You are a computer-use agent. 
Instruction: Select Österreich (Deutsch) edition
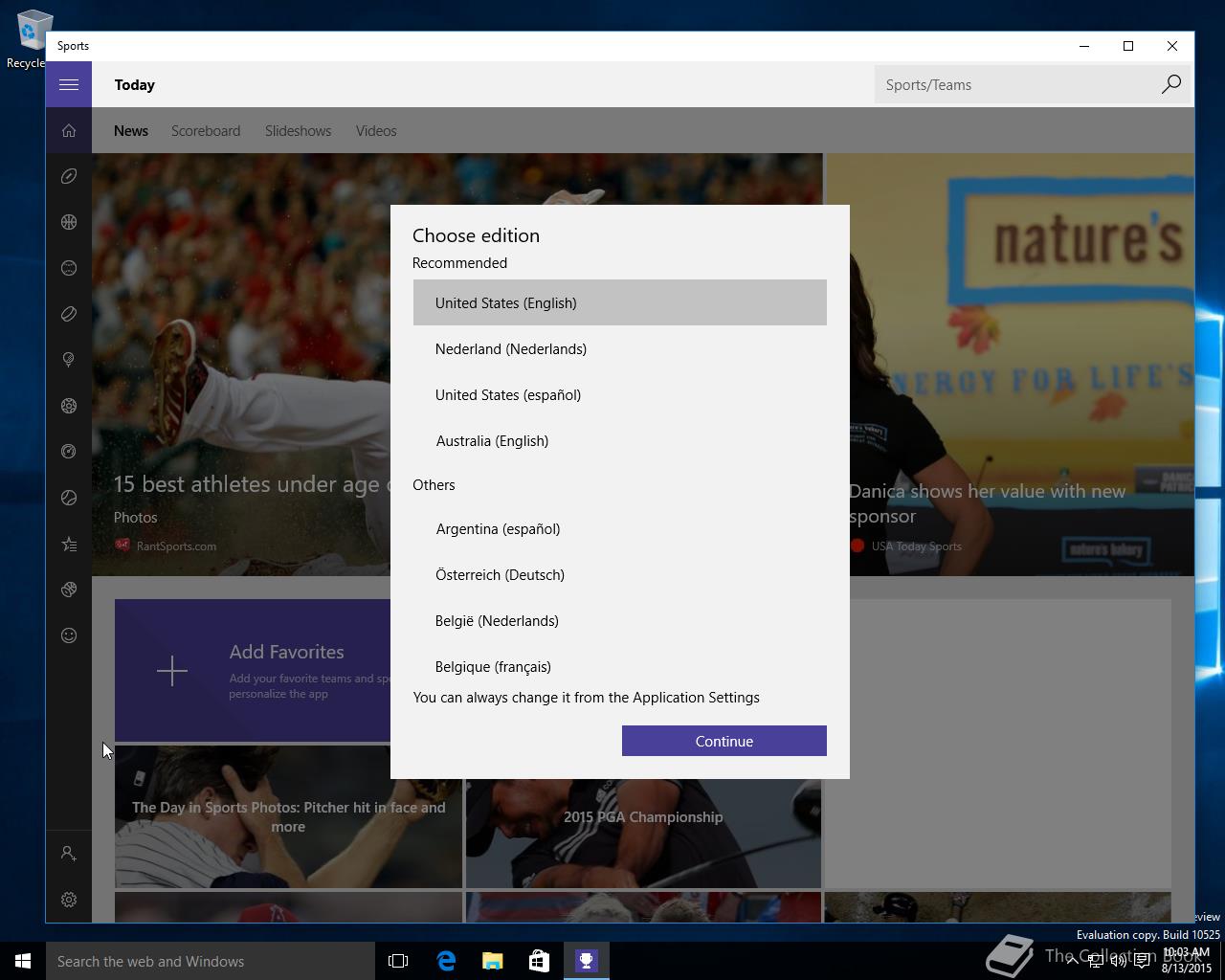[x=620, y=574]
